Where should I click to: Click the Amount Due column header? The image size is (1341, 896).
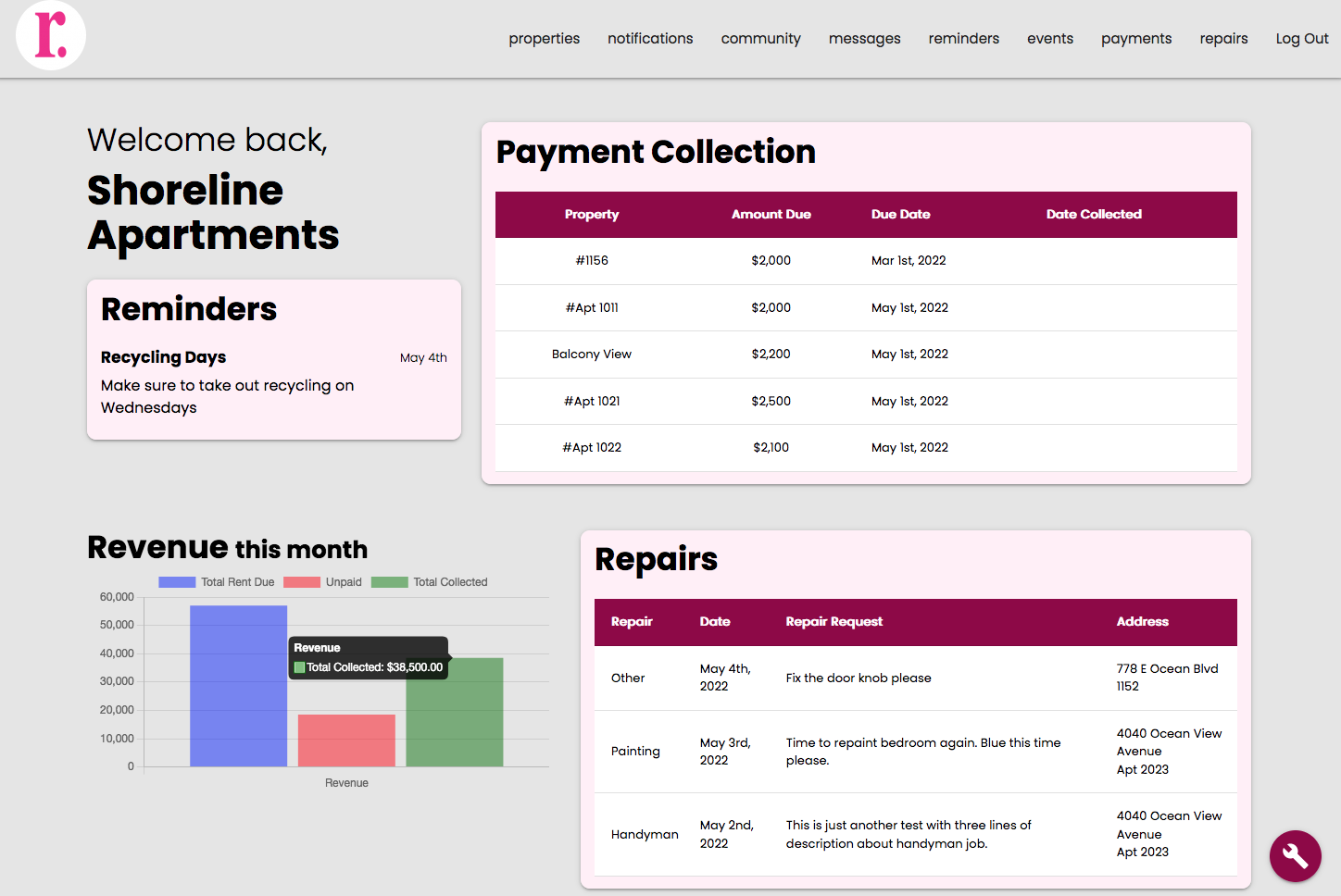(x=771, y=215)
